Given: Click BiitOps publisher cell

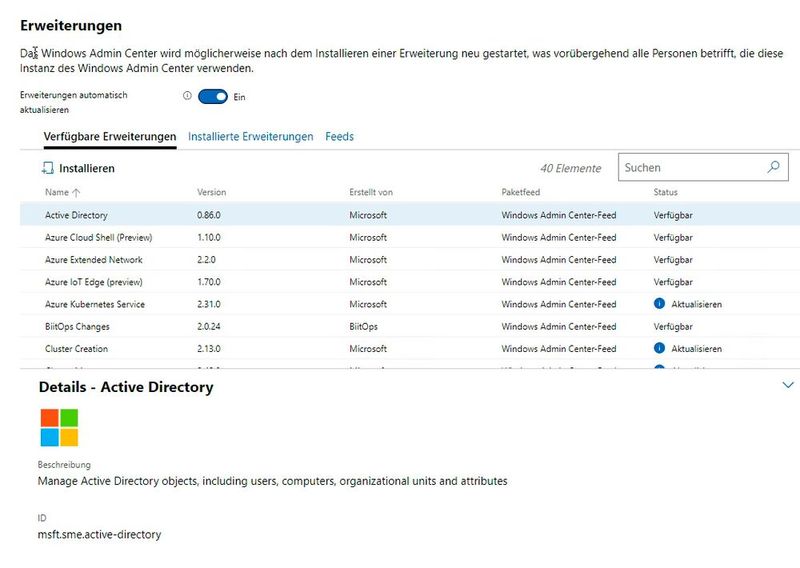Looking at the screenshot, I should (x=363, y=327).
